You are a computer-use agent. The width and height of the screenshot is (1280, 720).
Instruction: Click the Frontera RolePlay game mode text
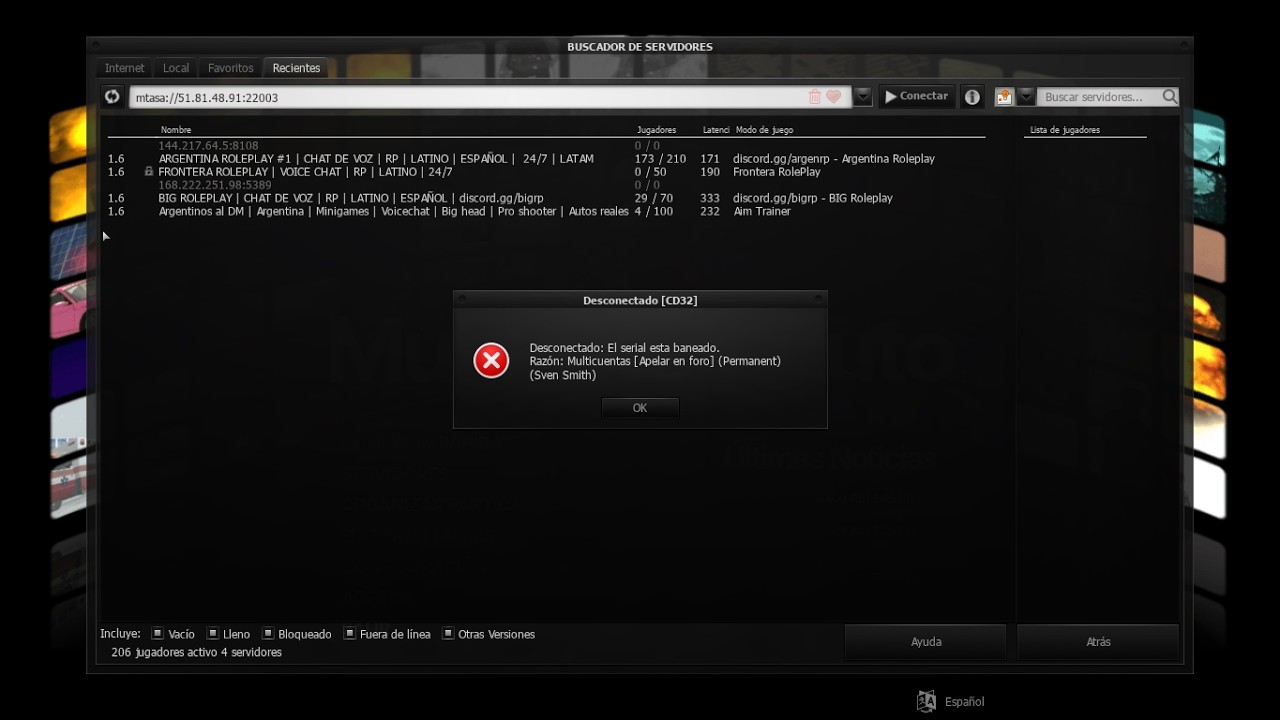tap(776, 172)
